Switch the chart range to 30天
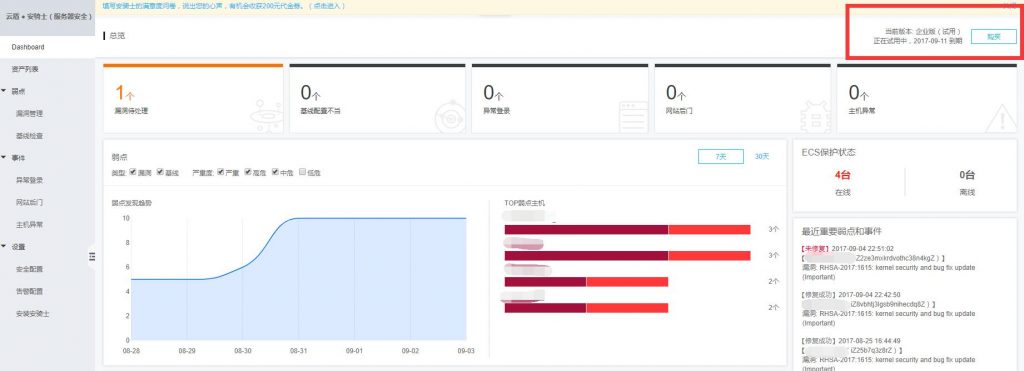The image size is (1024, 371). click(x=762, y=157)
